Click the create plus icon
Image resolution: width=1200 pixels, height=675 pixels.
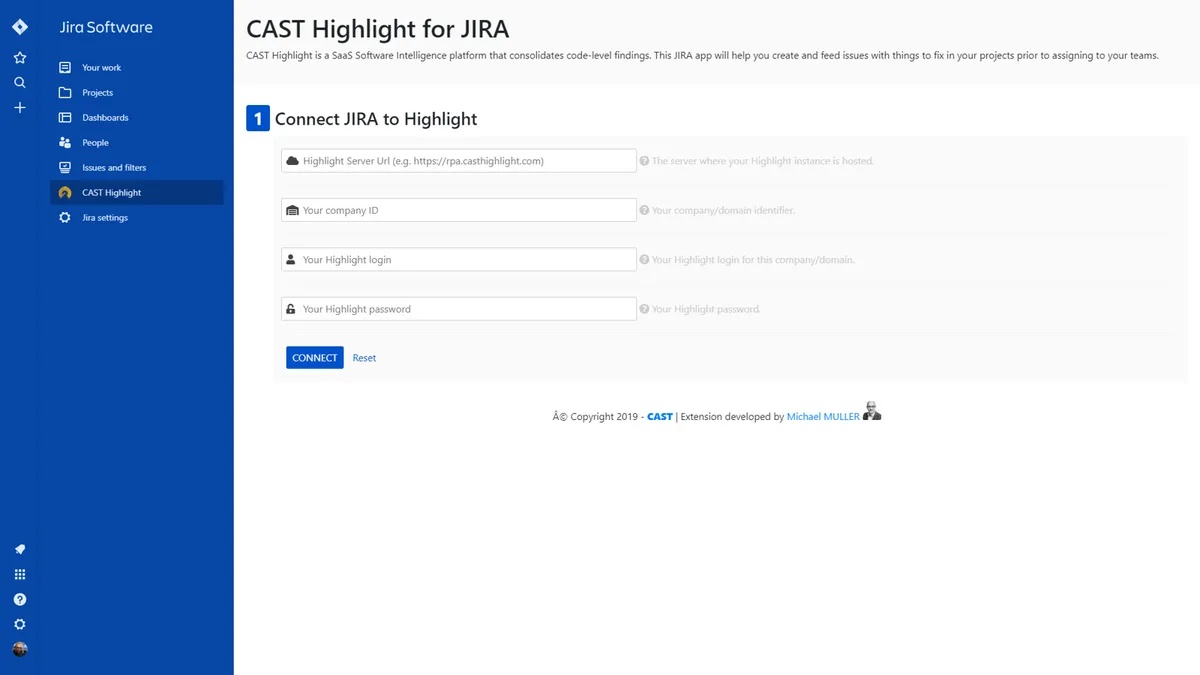tap(19, 107)
